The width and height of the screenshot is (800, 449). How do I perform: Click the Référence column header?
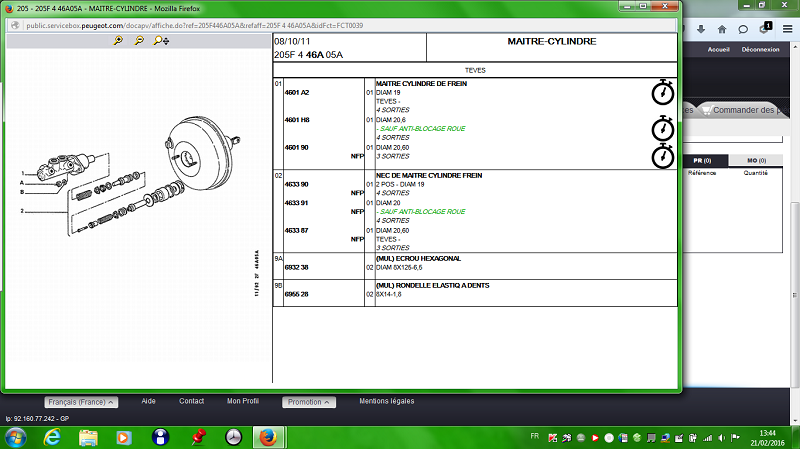702,173
